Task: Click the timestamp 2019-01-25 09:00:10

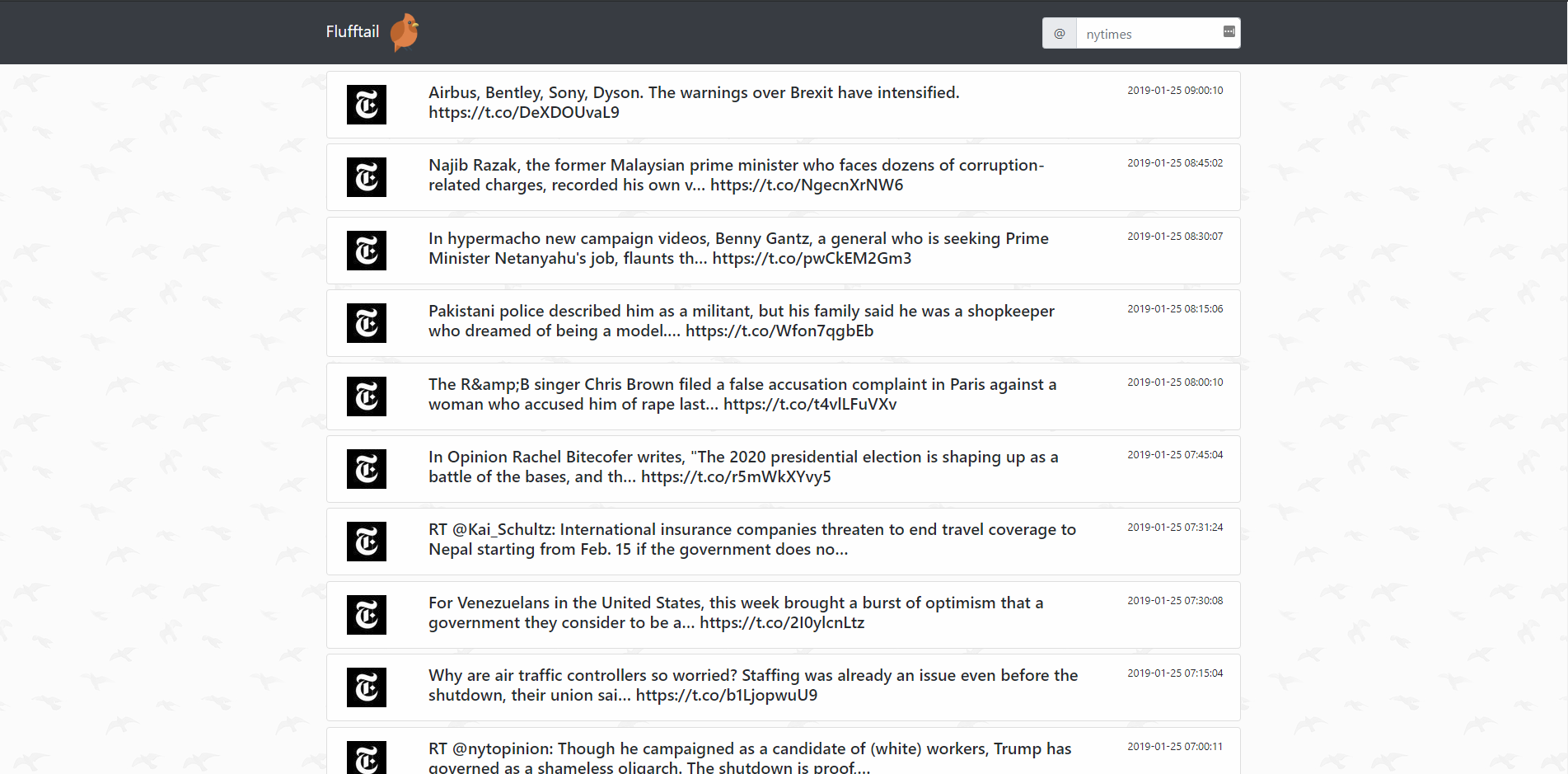Action: point(1175,91)
